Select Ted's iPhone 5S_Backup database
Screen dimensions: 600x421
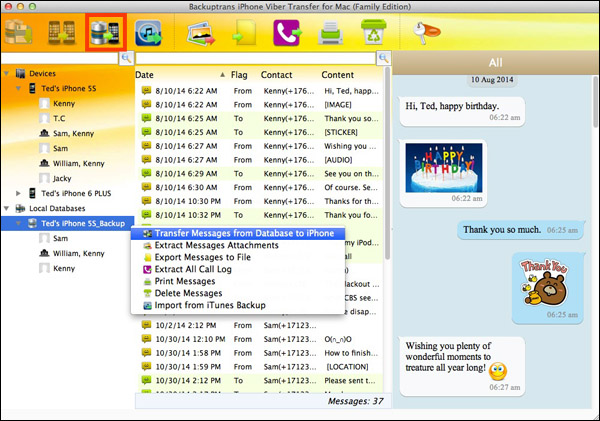tap(83, 223)
